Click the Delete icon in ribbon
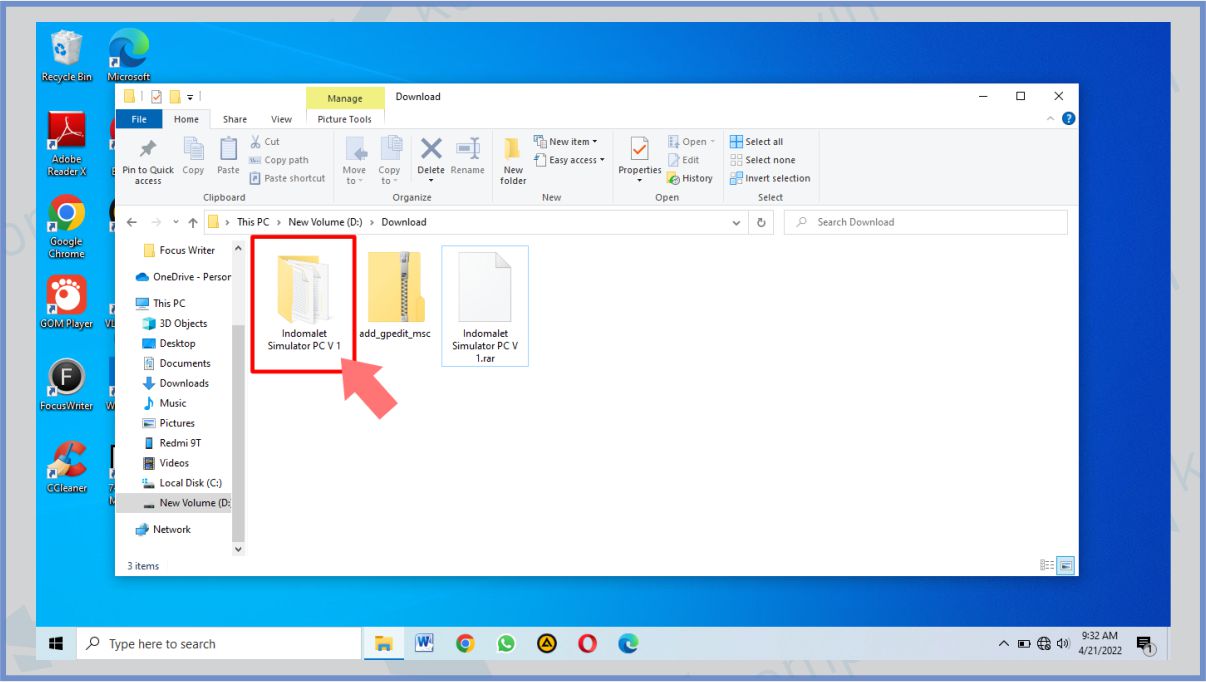This screenshot has height=682, width=1206. (430, 155)
